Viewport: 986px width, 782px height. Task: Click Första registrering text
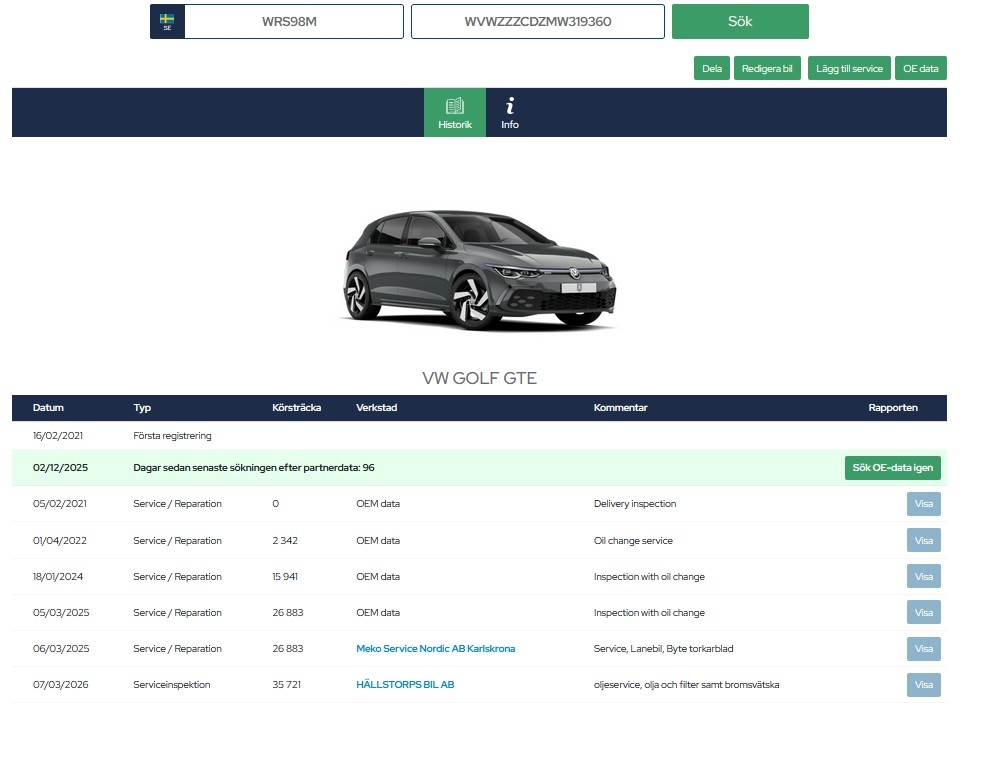(x=172, y=436)
